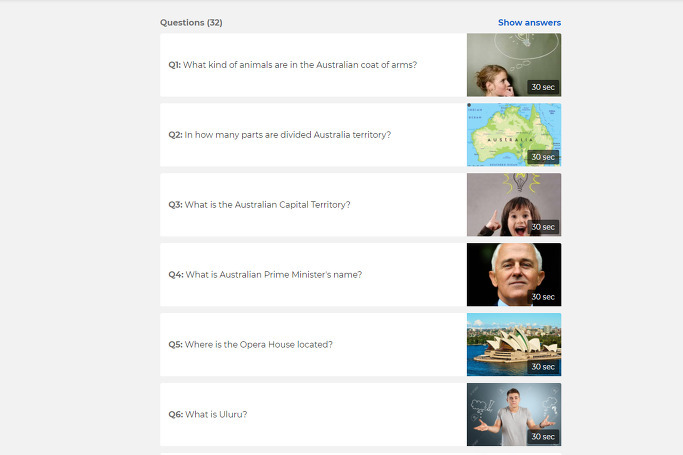The height and width of the screenshot is (455, 683).
Task: Open Q4 about the Prime Minister's name
Action: 313,275
